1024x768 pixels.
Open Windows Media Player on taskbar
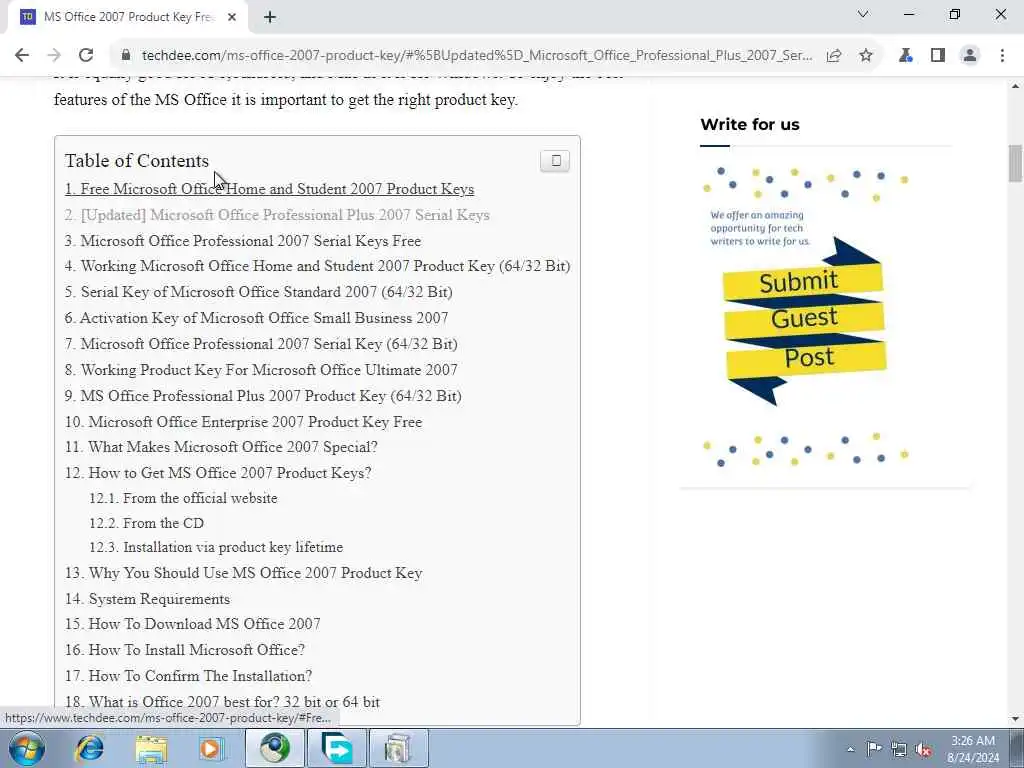click(212, 748)
